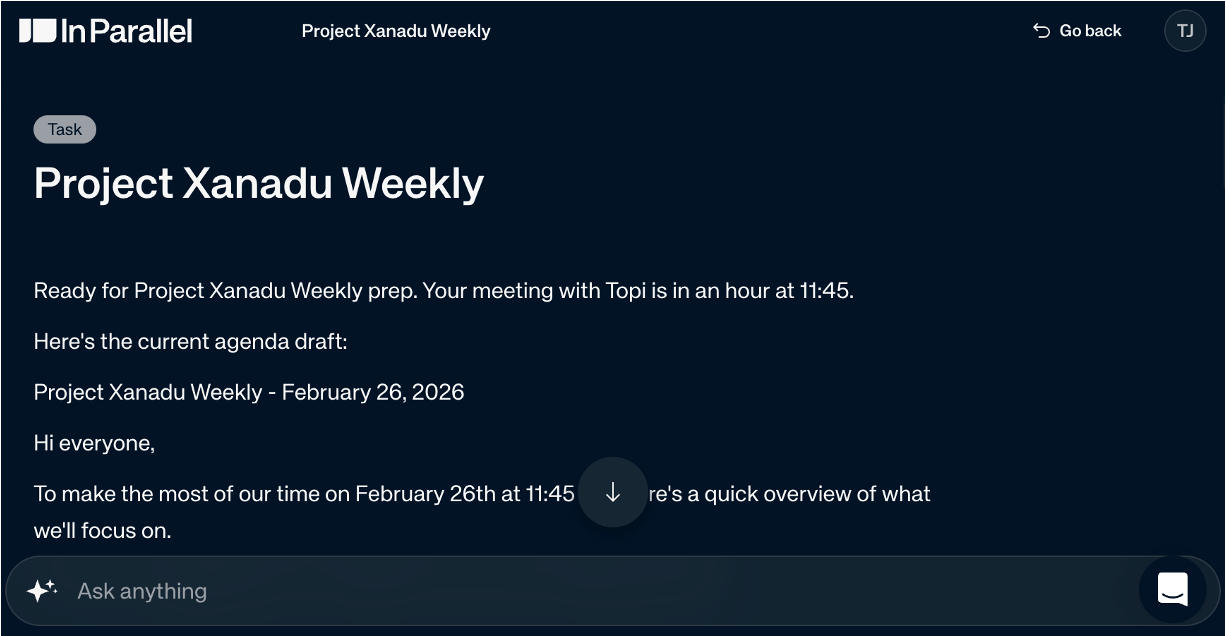The width and height of the screenshot is (1226, 636).
Task: Click the Go back button
Action: tap(1090, 30)
